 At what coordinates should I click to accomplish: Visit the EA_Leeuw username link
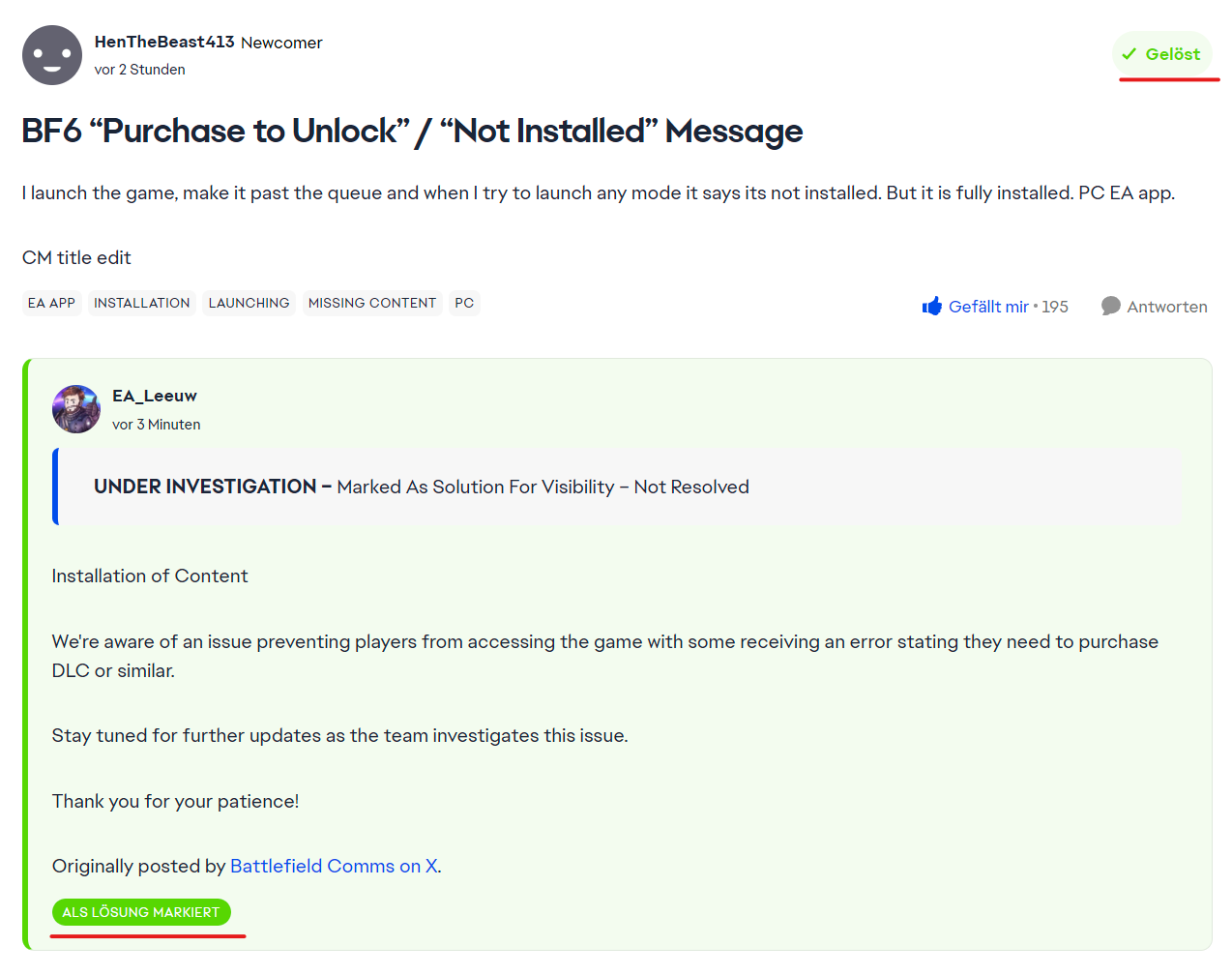(x=155, y=396)
